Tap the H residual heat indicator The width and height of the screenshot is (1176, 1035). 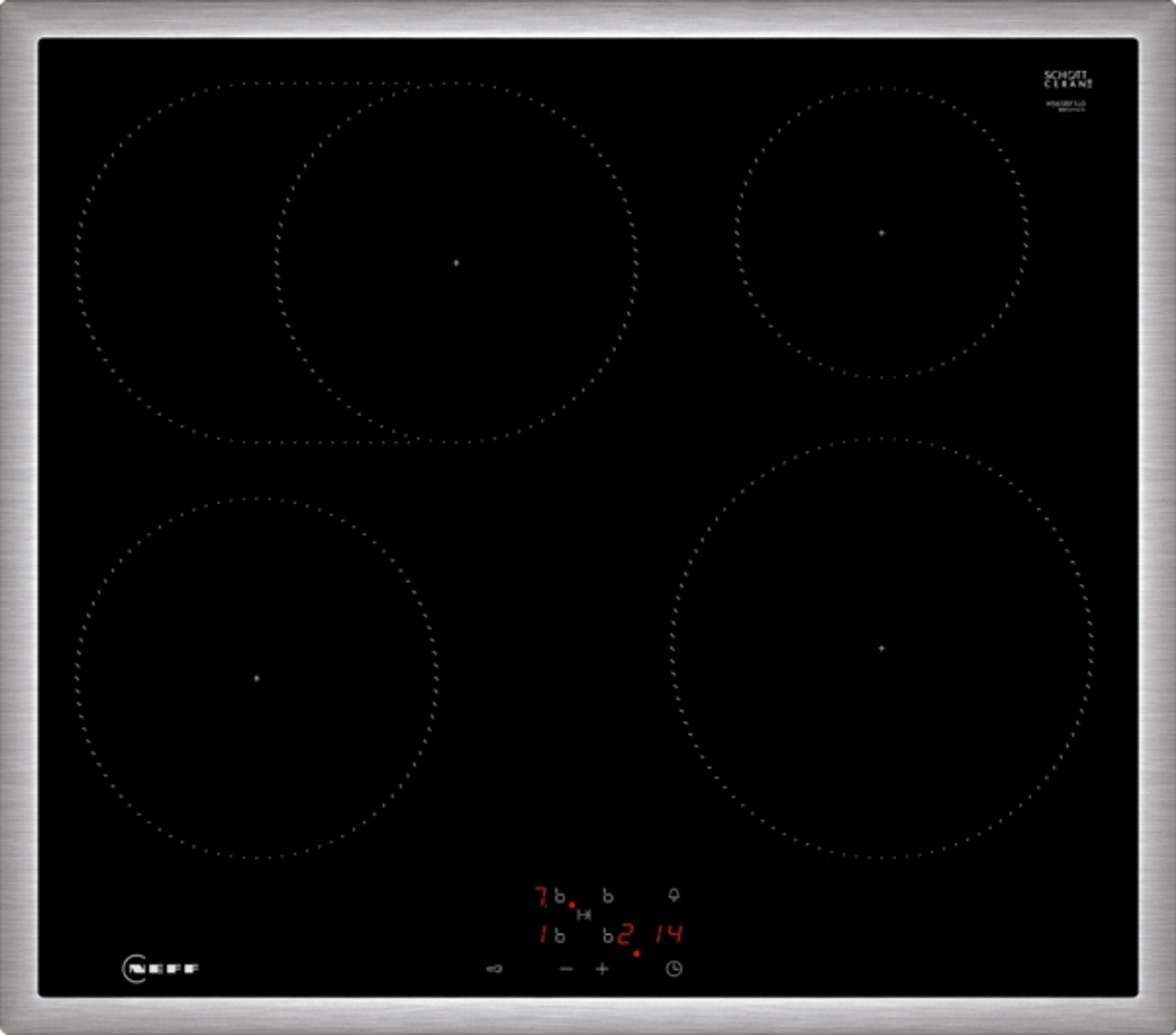(583, 914)
